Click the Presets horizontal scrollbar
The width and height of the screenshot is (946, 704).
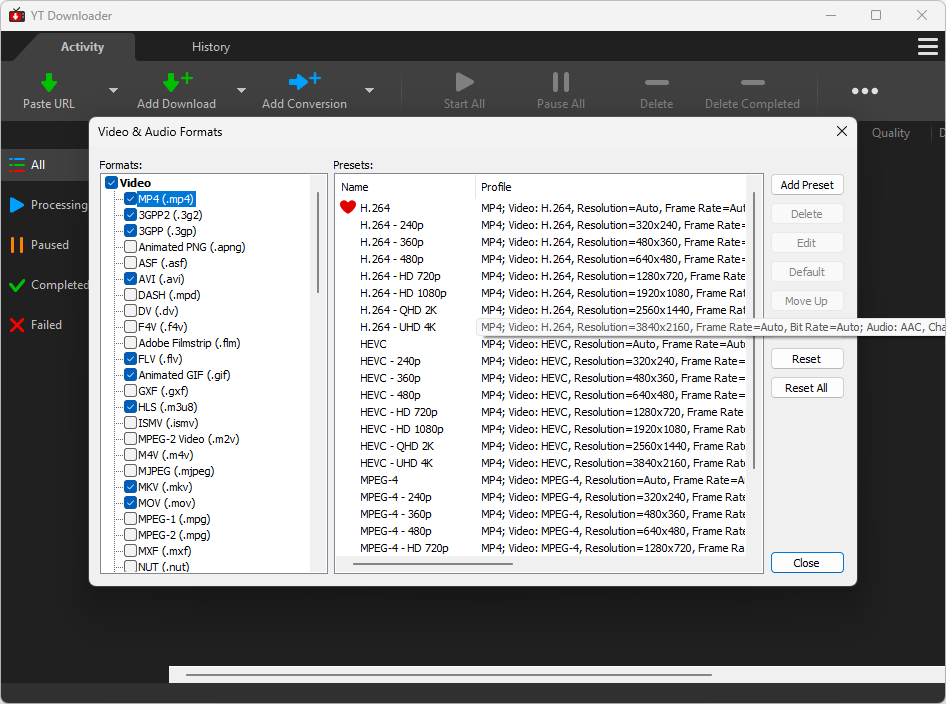pos(433,564)
